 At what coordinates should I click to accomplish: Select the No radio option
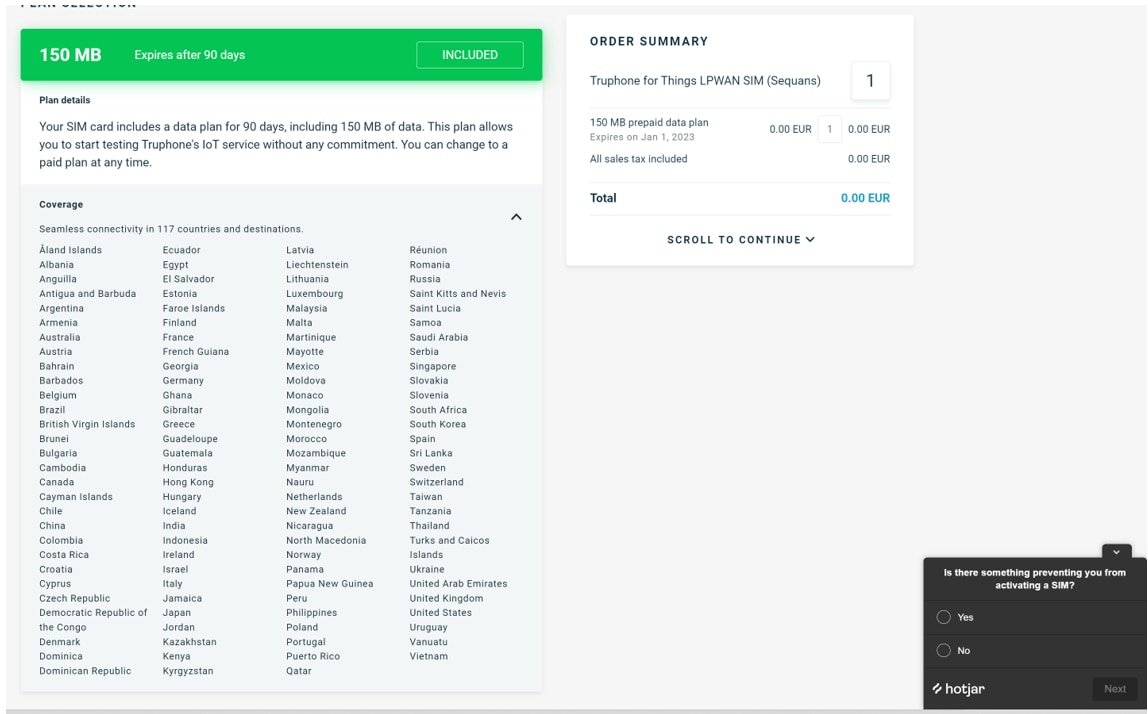coord(943,650)
